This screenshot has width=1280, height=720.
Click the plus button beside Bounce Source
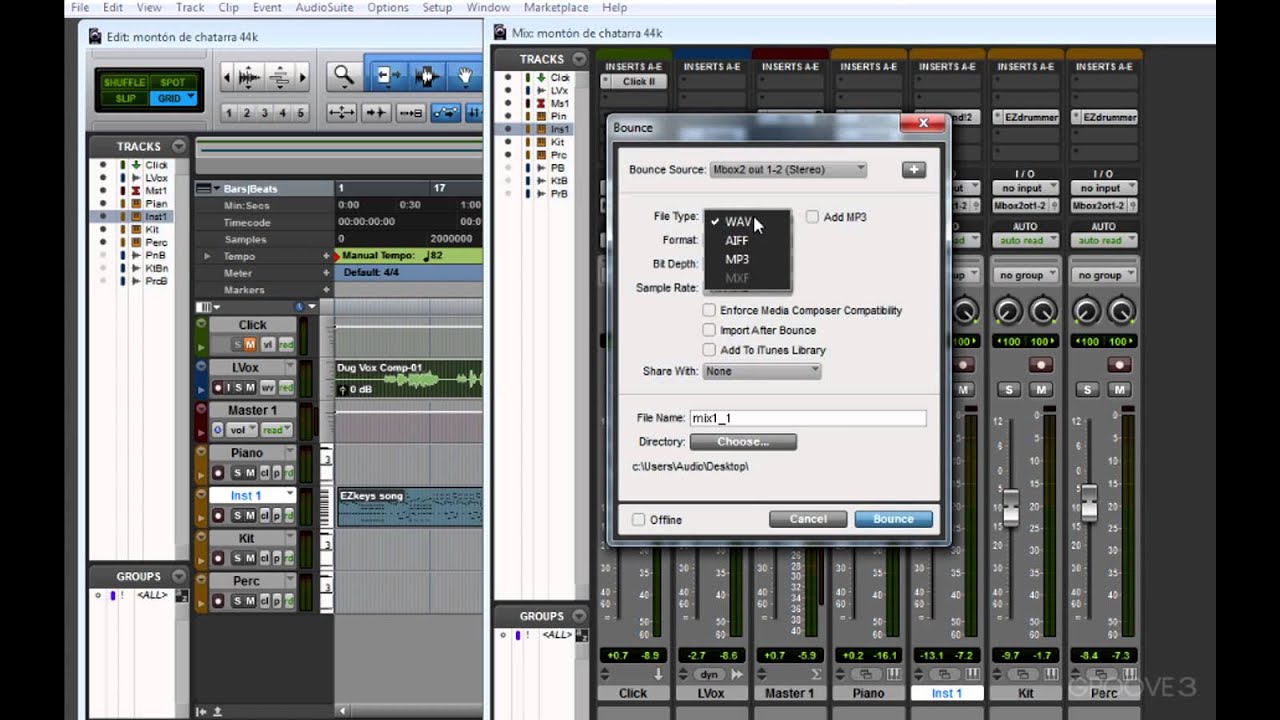pos(913,170)
